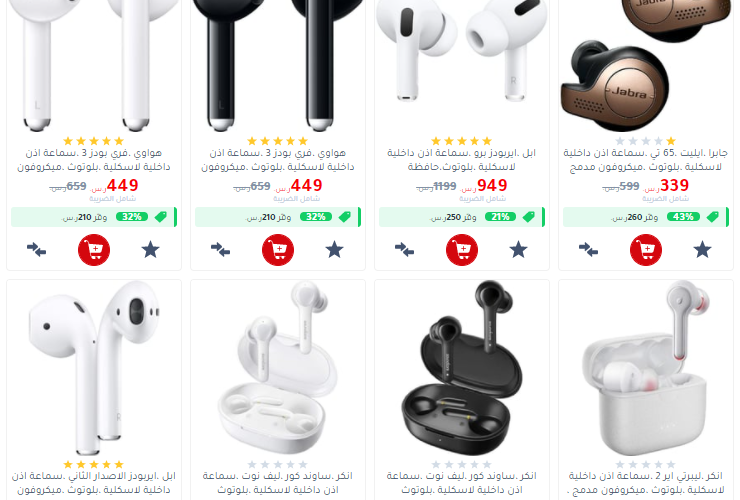The width and height of the screenshot is (740, 500).
Task: Compare black Huawei FreeBuds 3 arrows icon
Action: [220, 249]
